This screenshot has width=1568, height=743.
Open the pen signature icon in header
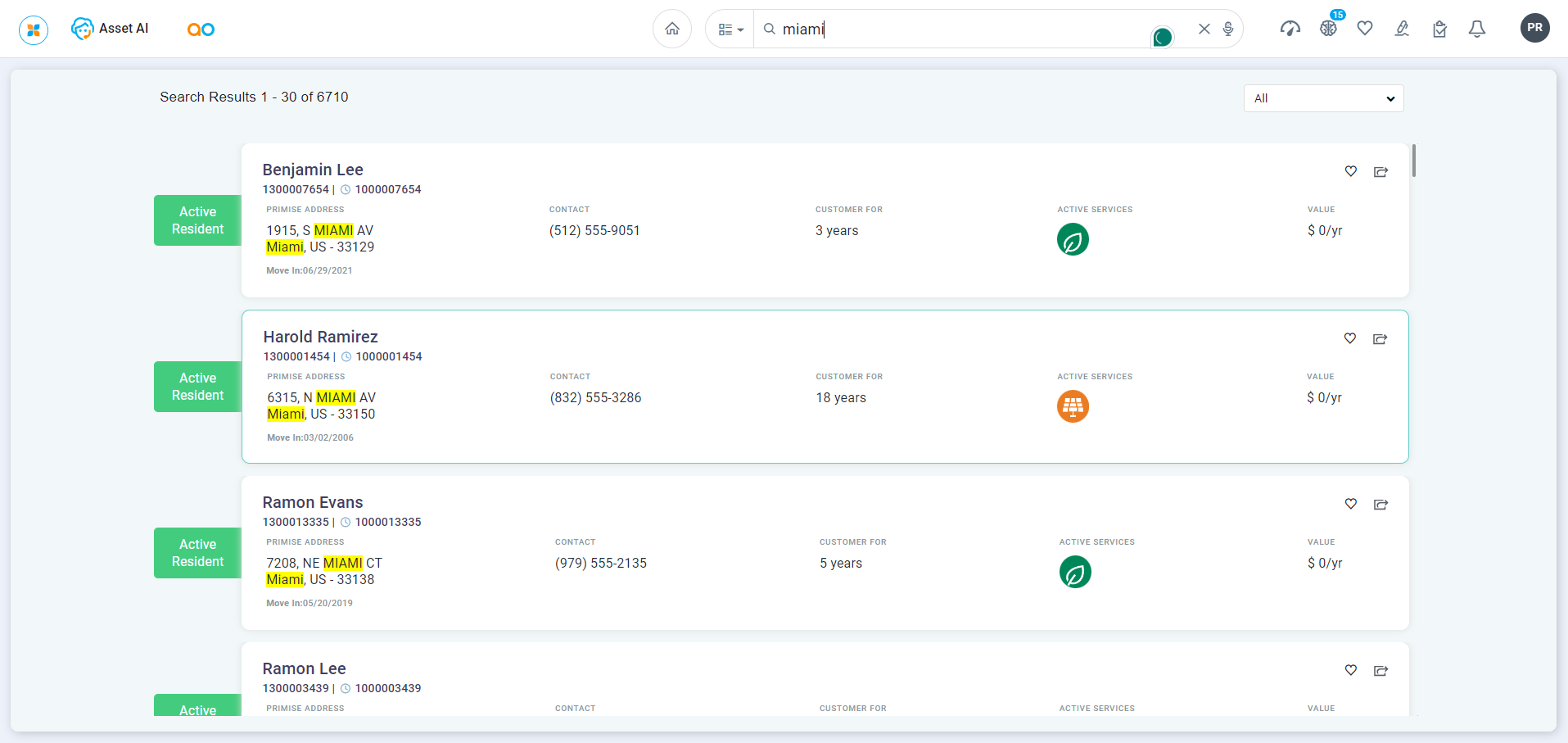tap(1402, 29)
